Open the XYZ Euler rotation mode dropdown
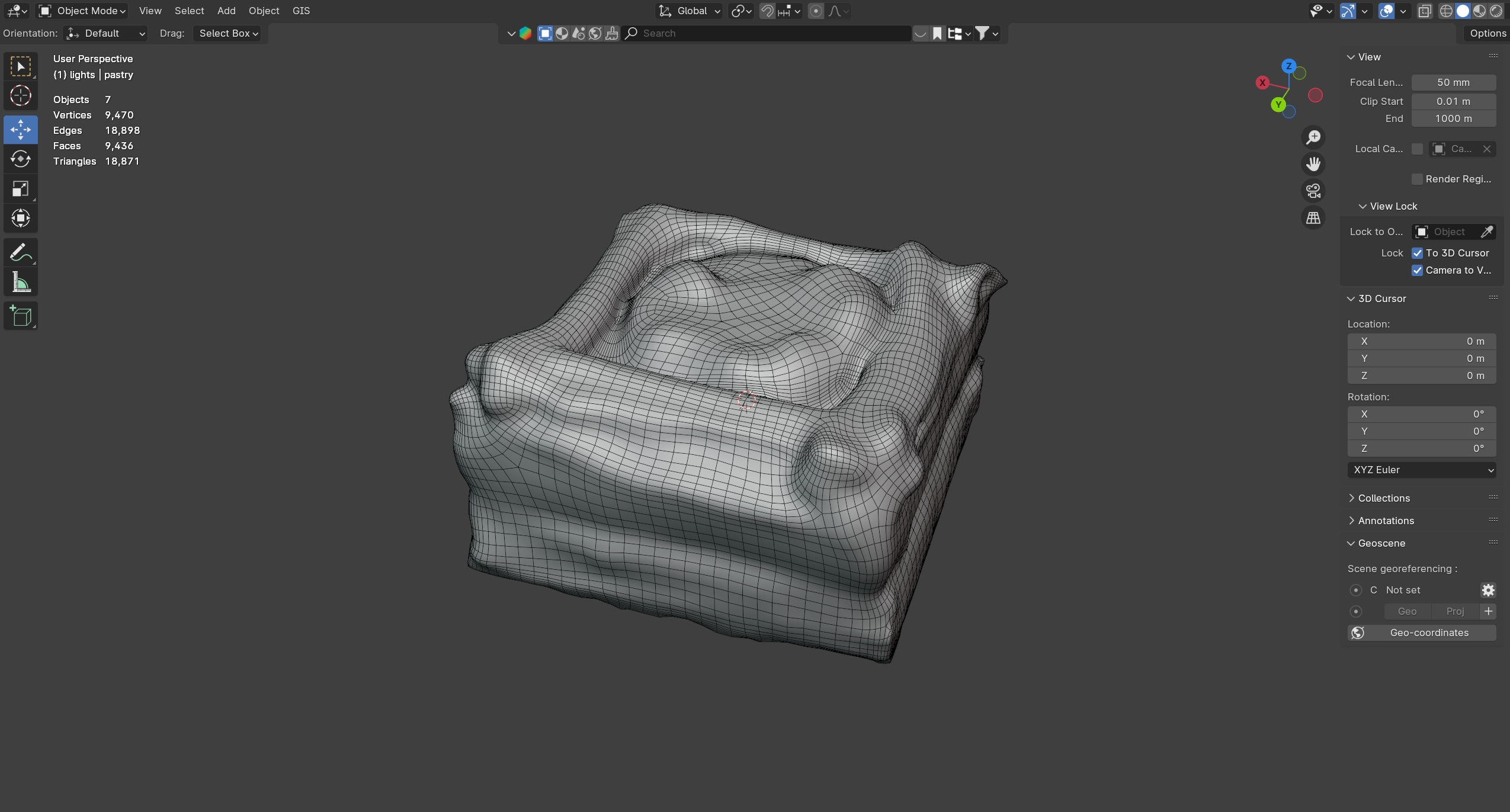This screenshot has width=1510, height=812. point(1421,470)
